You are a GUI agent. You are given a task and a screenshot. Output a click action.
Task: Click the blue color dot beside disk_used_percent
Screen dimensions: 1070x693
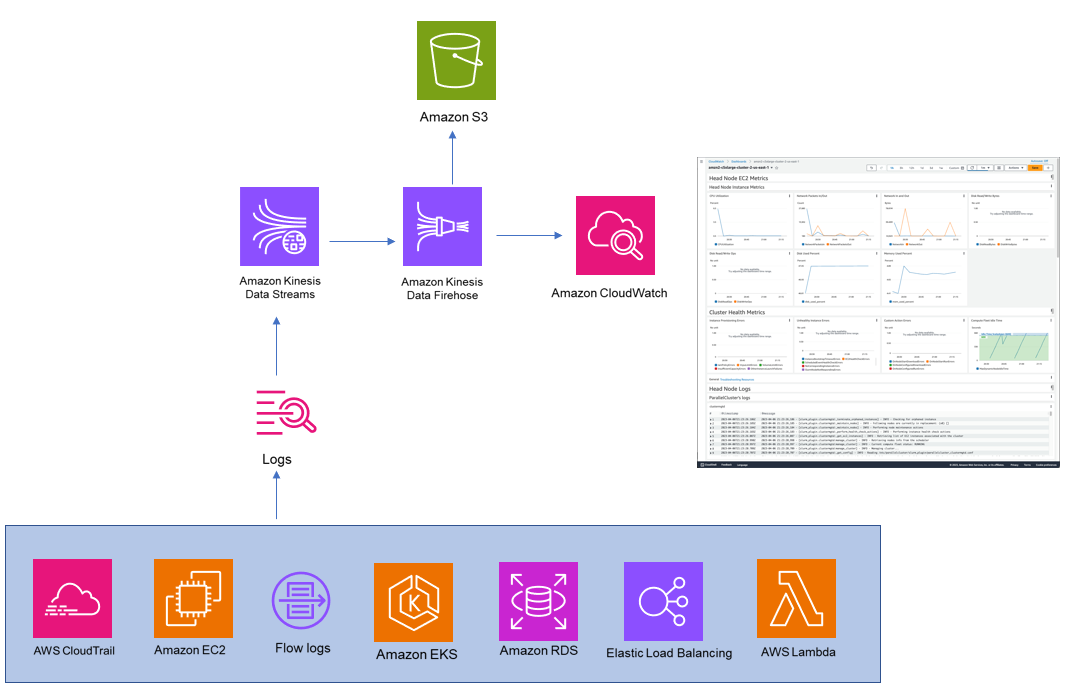[803, 301]
